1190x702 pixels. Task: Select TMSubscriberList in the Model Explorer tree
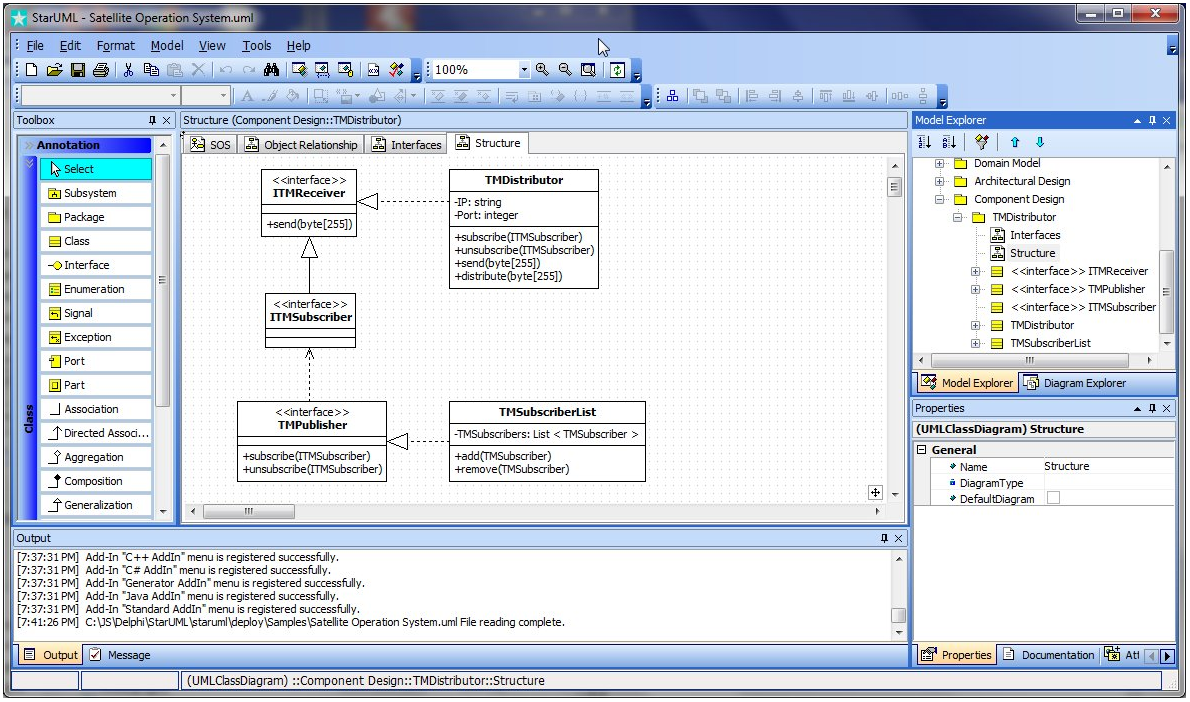1050,343
